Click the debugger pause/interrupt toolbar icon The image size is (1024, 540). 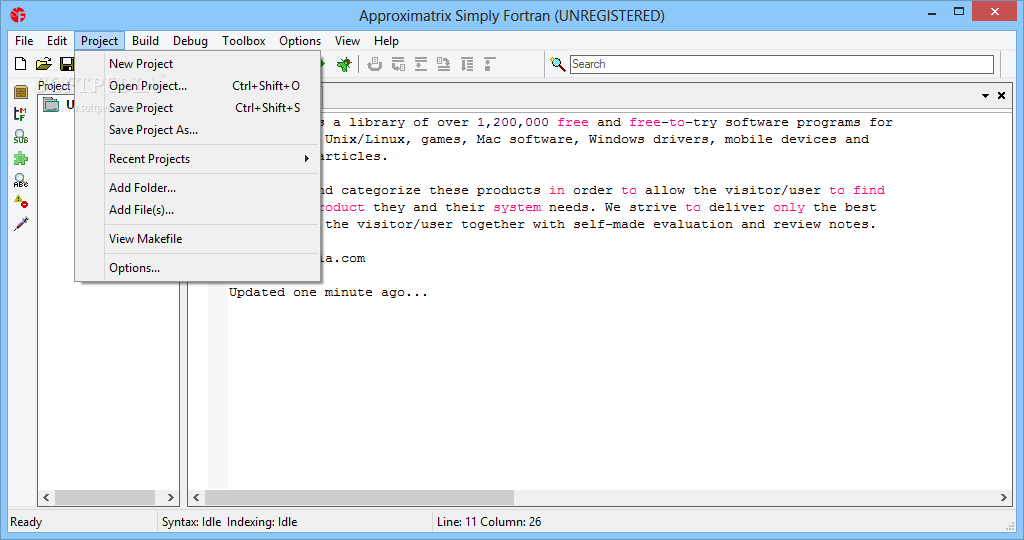point(375,64)
